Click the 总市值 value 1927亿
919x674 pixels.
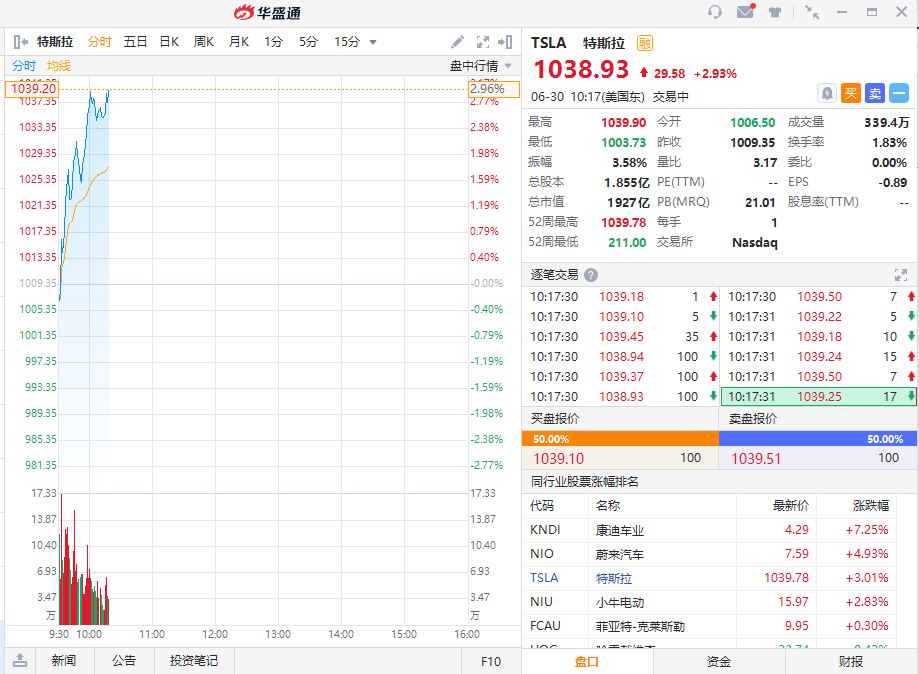628,202
